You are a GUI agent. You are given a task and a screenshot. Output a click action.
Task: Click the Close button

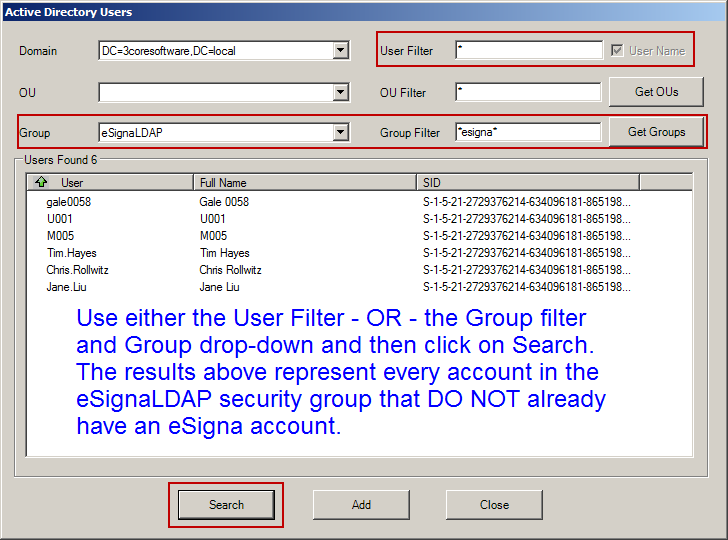pos(494,505)
